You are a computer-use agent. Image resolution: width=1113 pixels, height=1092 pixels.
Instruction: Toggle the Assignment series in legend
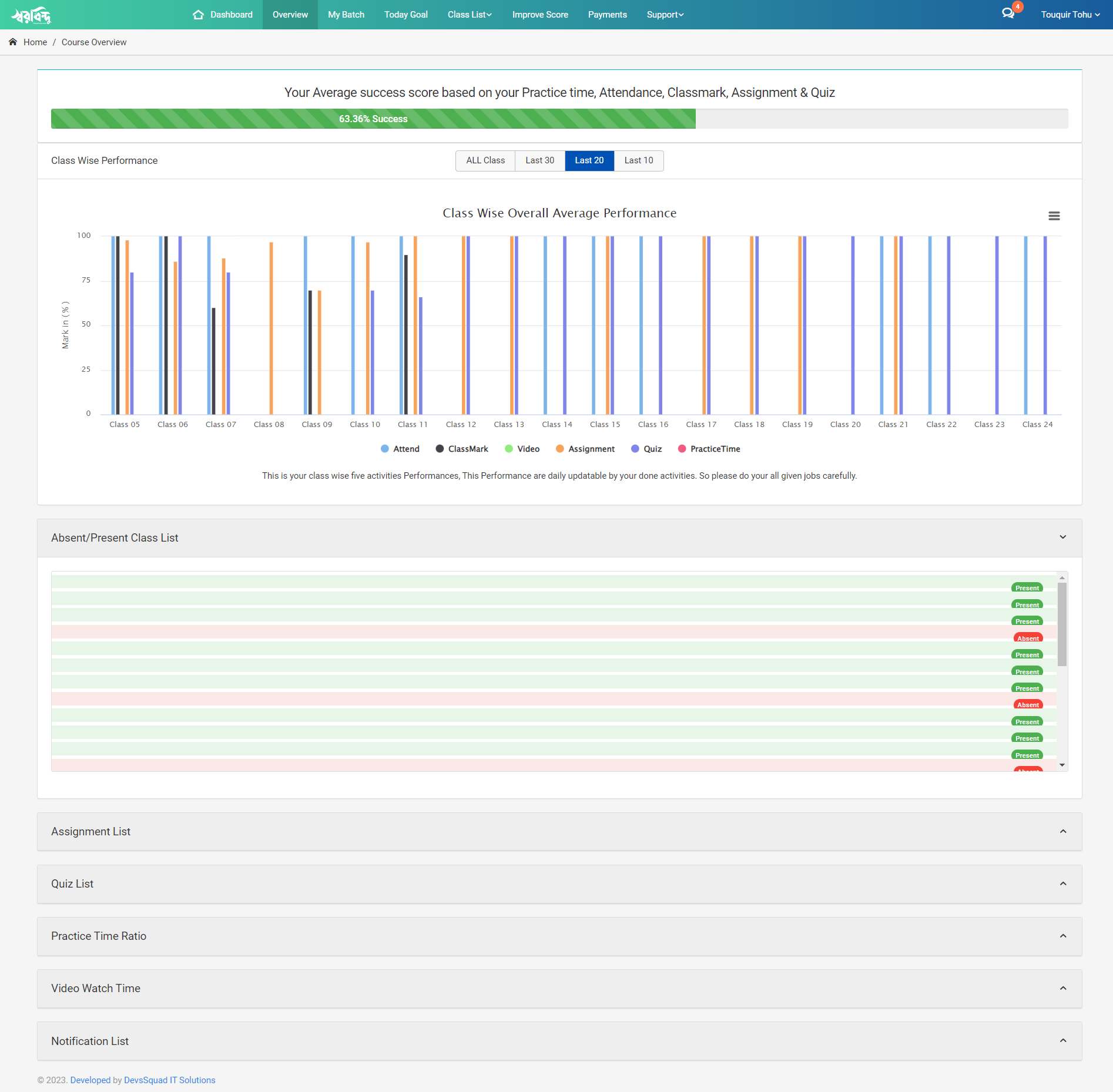[585, 449]
